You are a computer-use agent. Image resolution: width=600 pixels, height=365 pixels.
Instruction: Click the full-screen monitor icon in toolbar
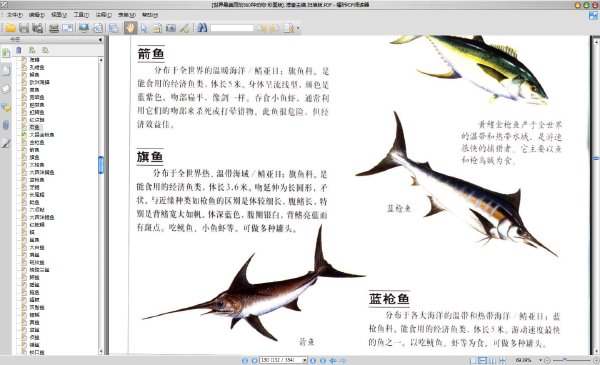pos(84,28)
